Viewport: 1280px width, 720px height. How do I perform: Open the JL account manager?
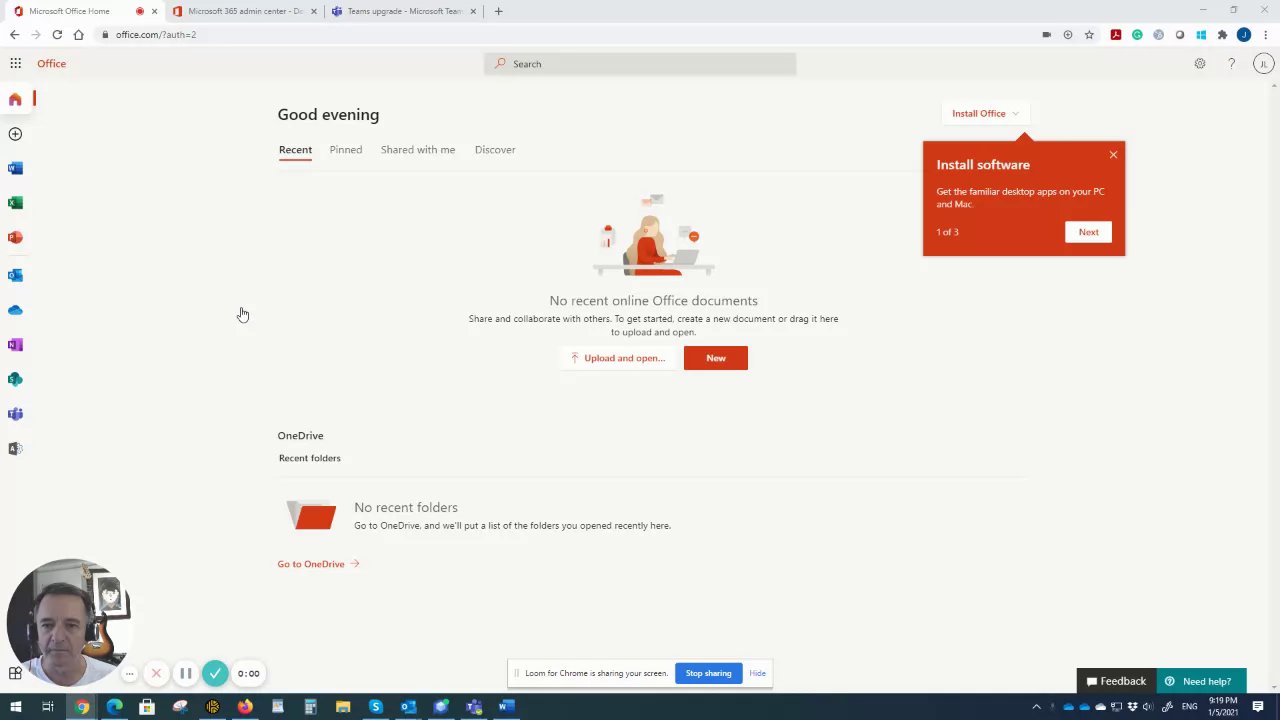(x=1263, y=63)
